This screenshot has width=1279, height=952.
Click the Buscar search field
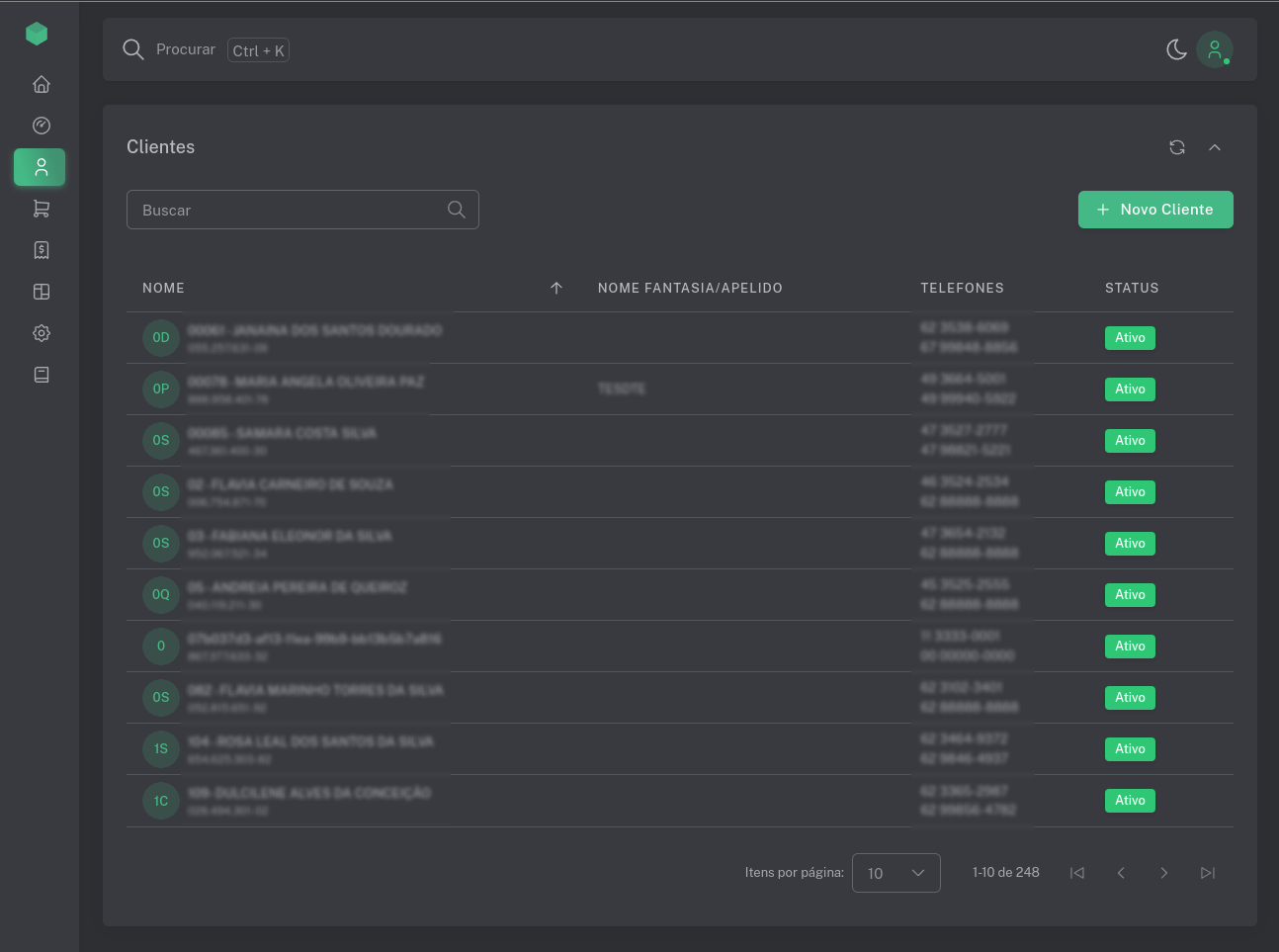(292, 210)
